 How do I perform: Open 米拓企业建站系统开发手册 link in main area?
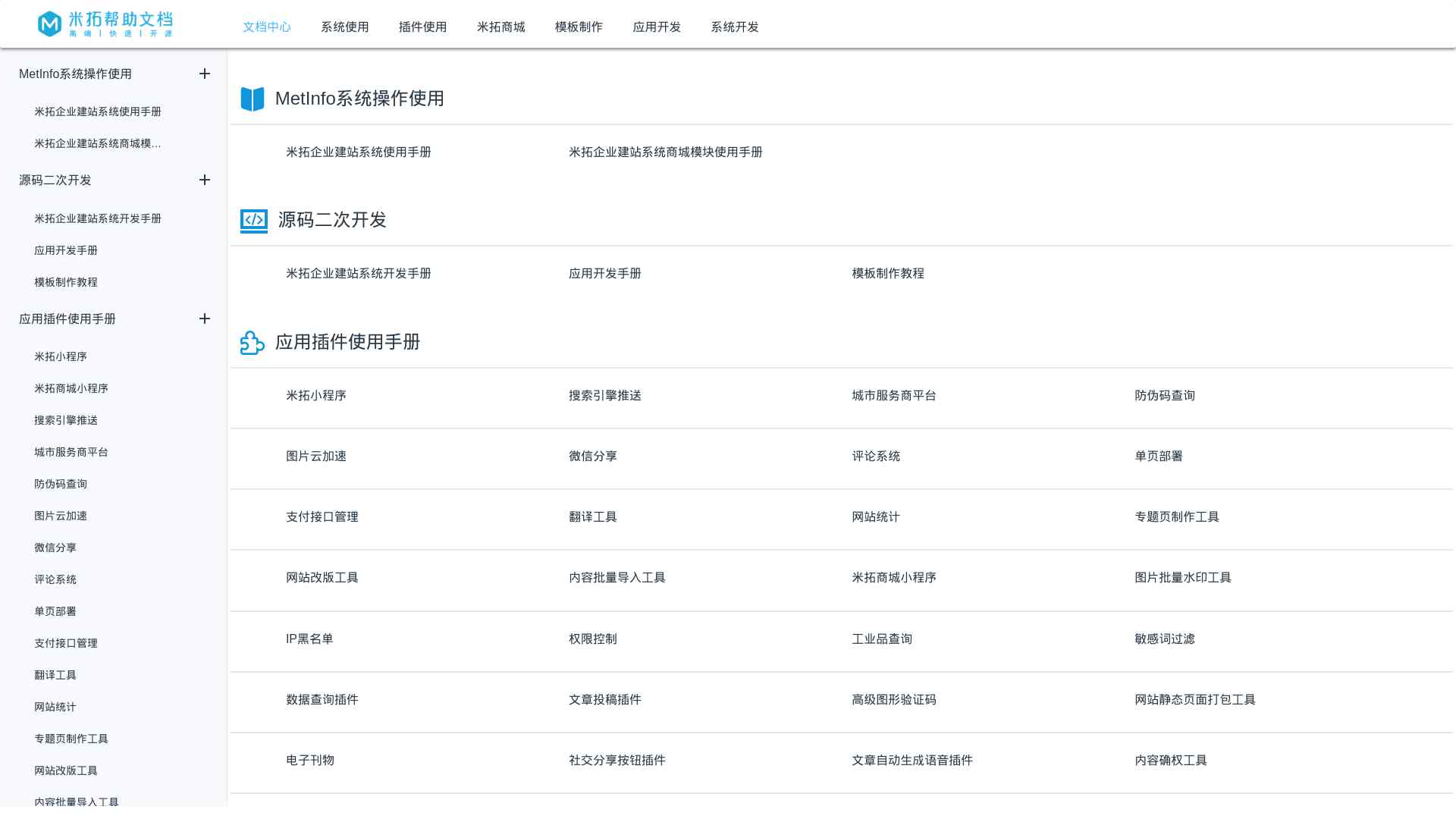point(359,274)
